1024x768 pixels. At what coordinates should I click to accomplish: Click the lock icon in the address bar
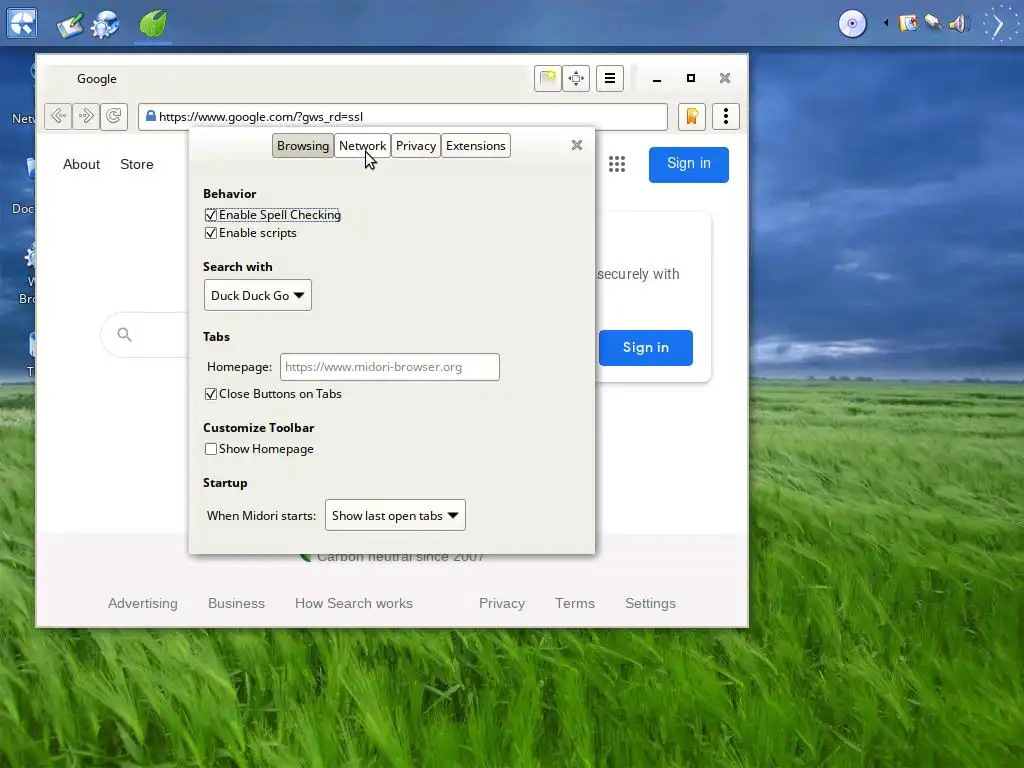(x=150, y=116)
